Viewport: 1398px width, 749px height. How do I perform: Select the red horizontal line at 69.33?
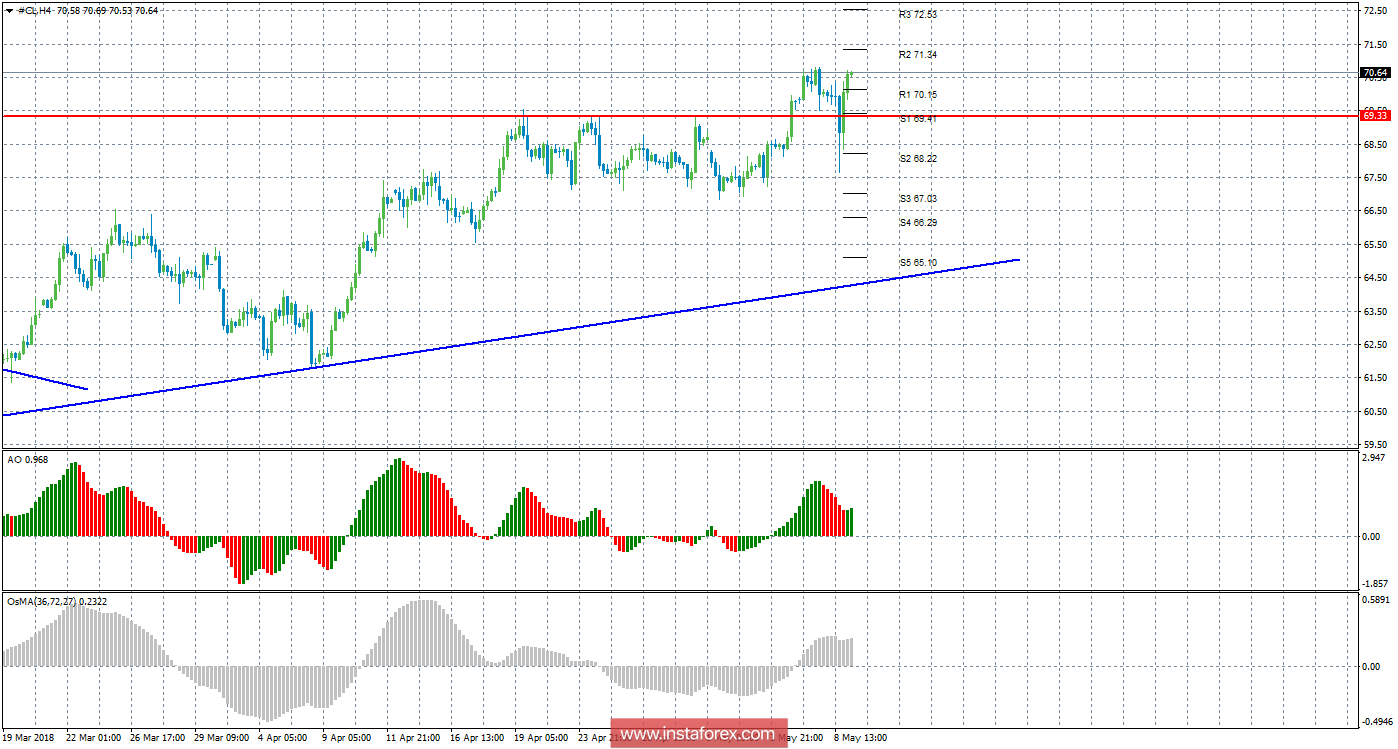(x=679, y=116)
